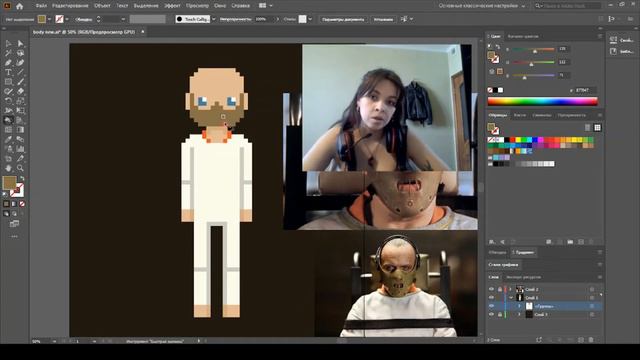Viewport: 640px width, 360px height.
Task: Expand the Слой 2 layer arrow
Action: click(510, 289)
